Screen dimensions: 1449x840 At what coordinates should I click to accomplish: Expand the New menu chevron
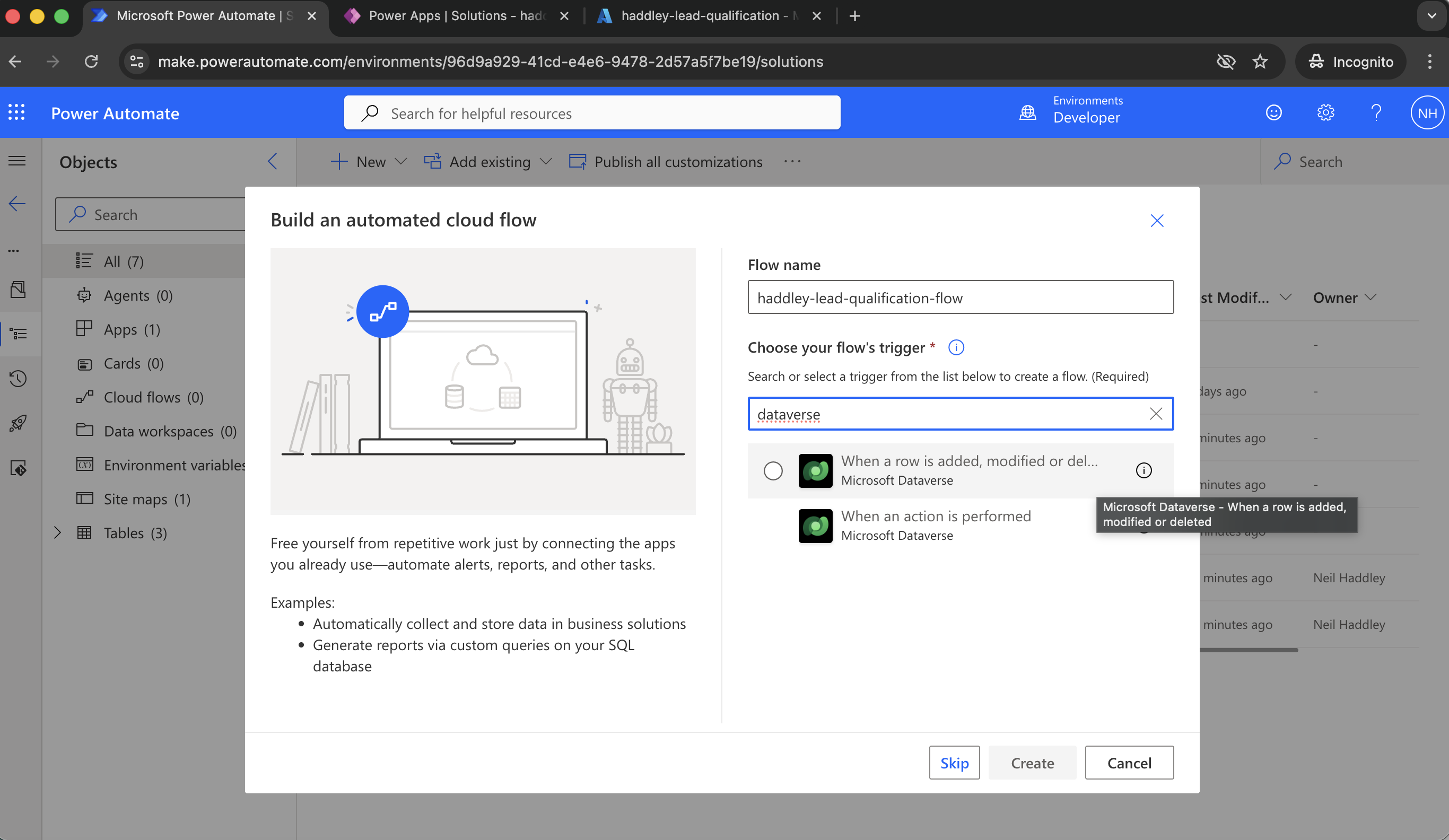click(401, 162)
